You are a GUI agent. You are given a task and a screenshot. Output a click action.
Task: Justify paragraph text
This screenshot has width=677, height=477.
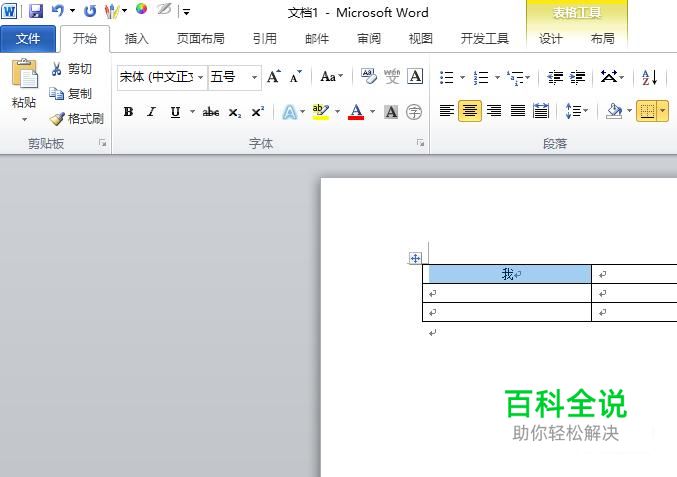click(518, 111)
